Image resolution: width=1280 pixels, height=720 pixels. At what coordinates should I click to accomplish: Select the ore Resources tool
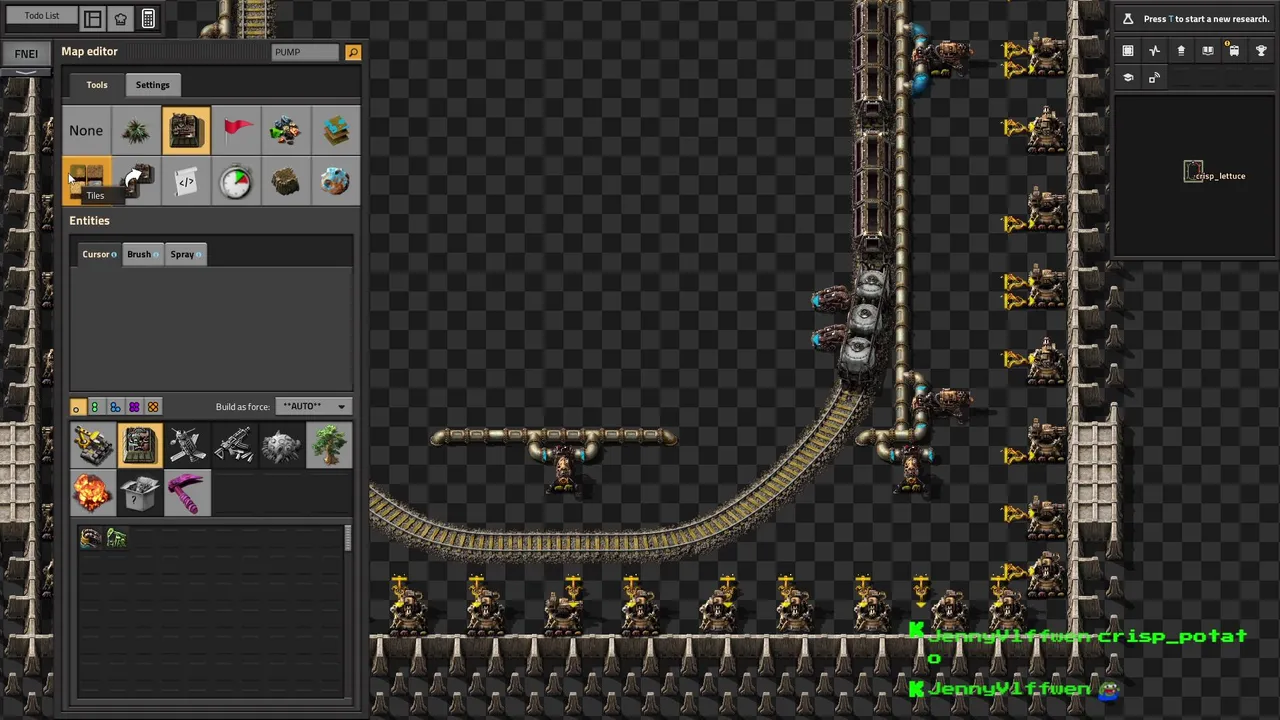[x=286, y=131]
